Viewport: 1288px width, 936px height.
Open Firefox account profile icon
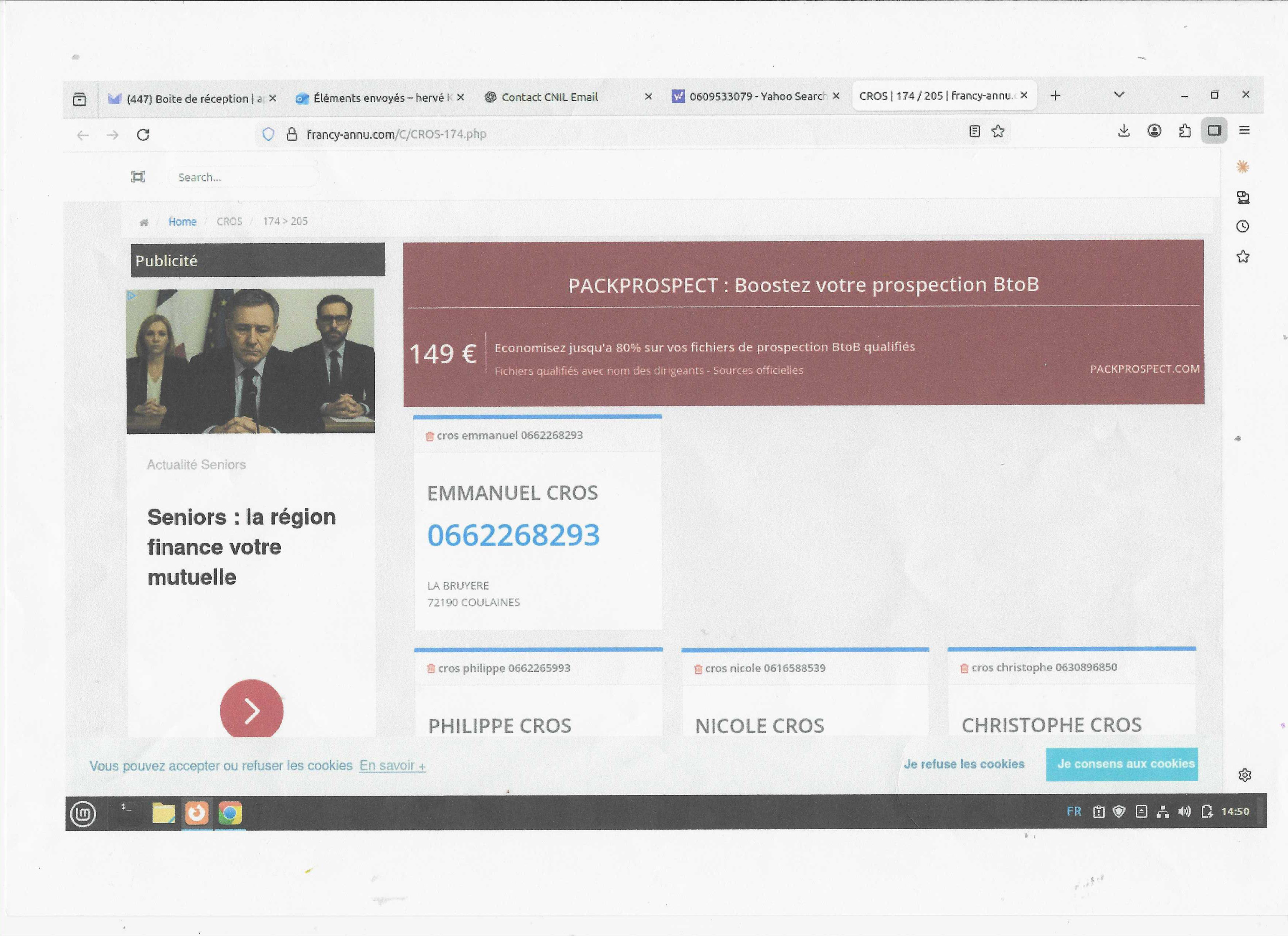click(x=1154, y=131)
